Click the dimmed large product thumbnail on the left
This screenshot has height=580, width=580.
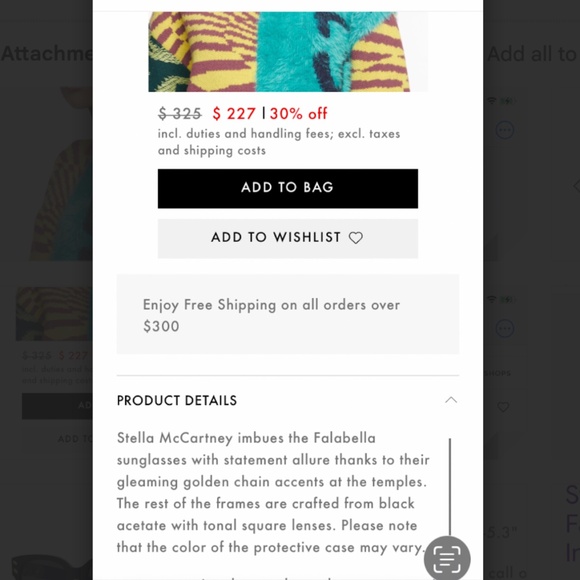click(x=61, y=174)
